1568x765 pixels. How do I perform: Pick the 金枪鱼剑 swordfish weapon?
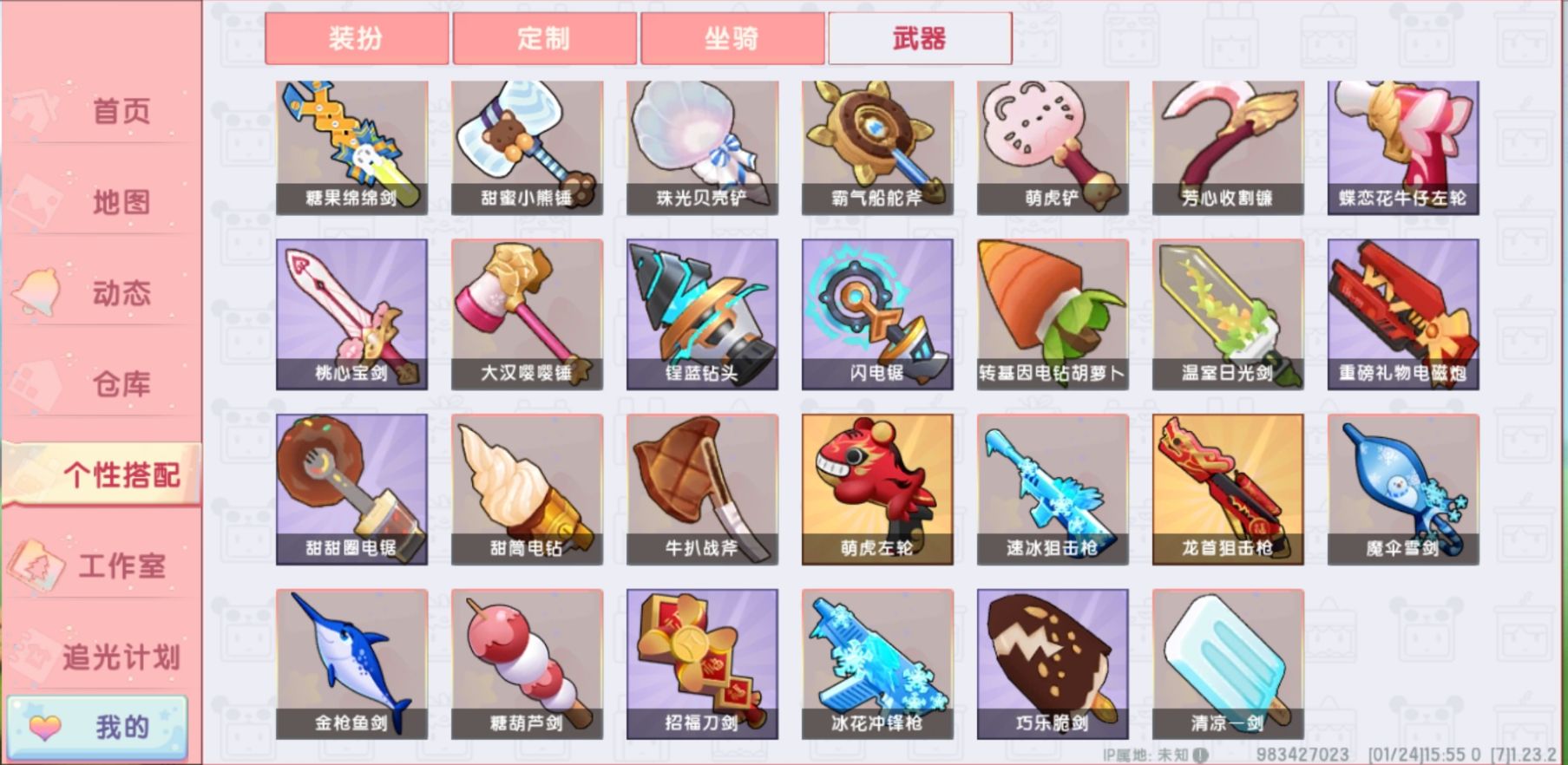[x=351, y=664]
